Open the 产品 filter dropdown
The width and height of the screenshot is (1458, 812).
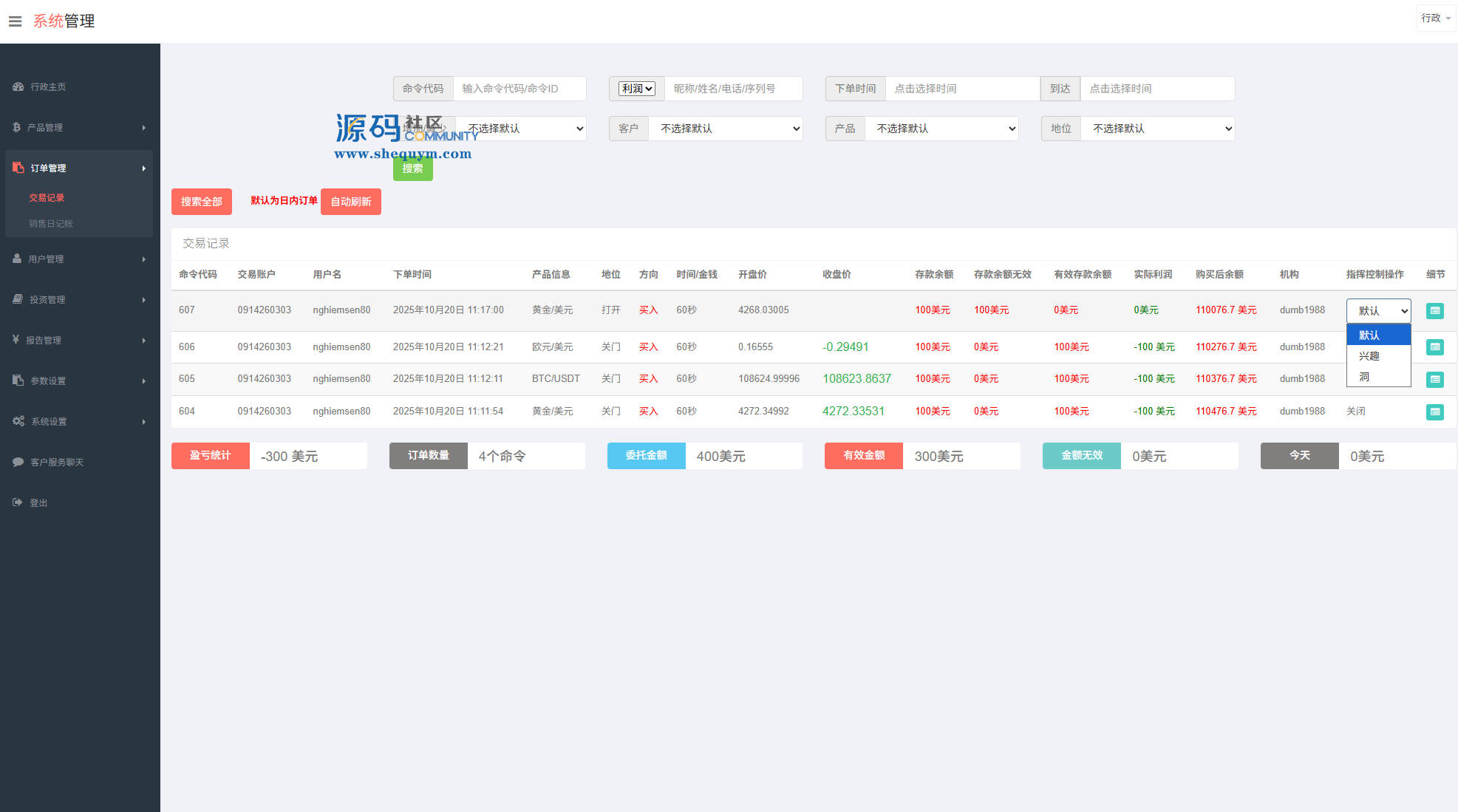point(941,129)
